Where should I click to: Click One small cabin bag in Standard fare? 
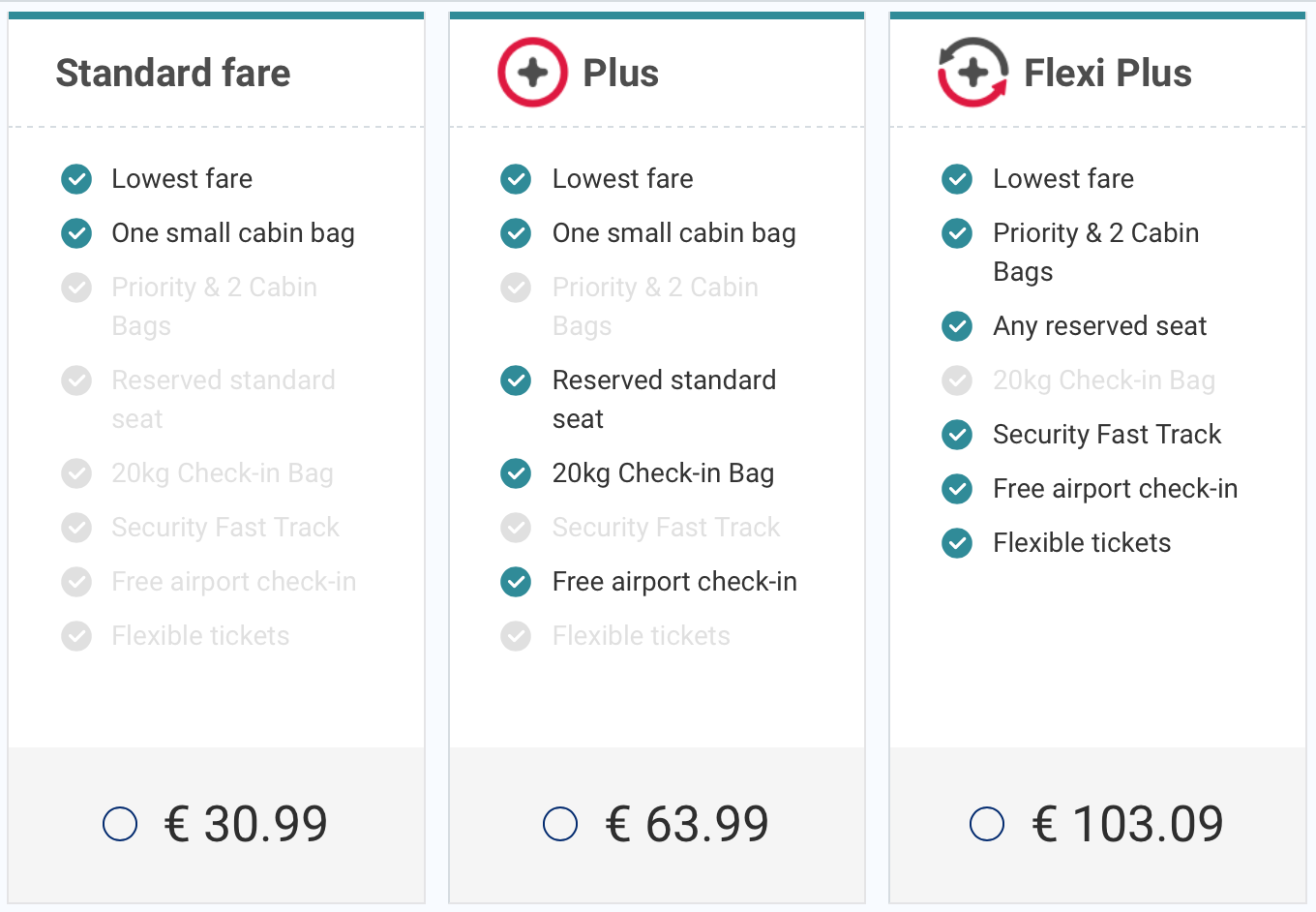point(233,233)
